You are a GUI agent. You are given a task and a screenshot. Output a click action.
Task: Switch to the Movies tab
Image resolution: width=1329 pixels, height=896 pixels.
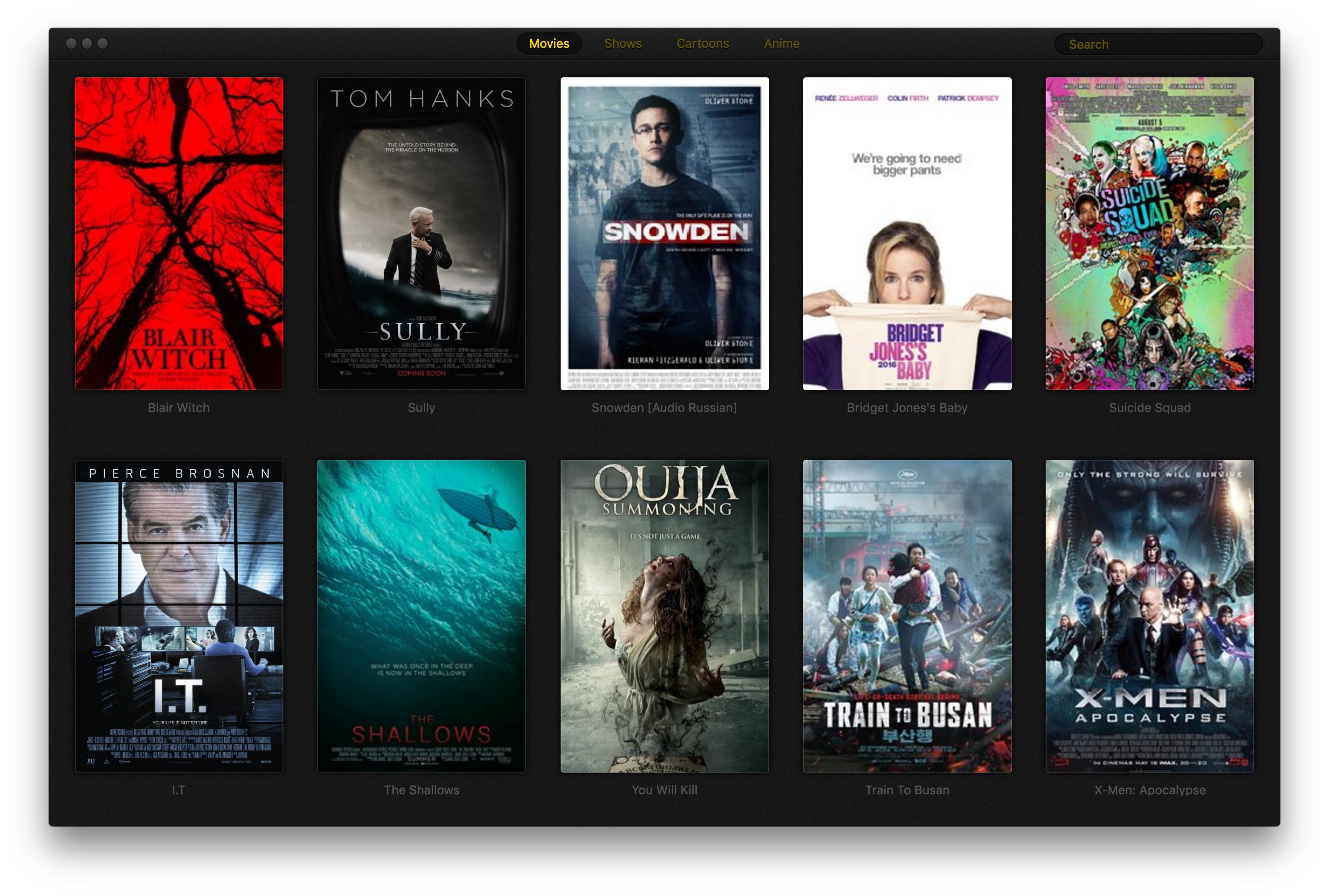tap(548, 43)
